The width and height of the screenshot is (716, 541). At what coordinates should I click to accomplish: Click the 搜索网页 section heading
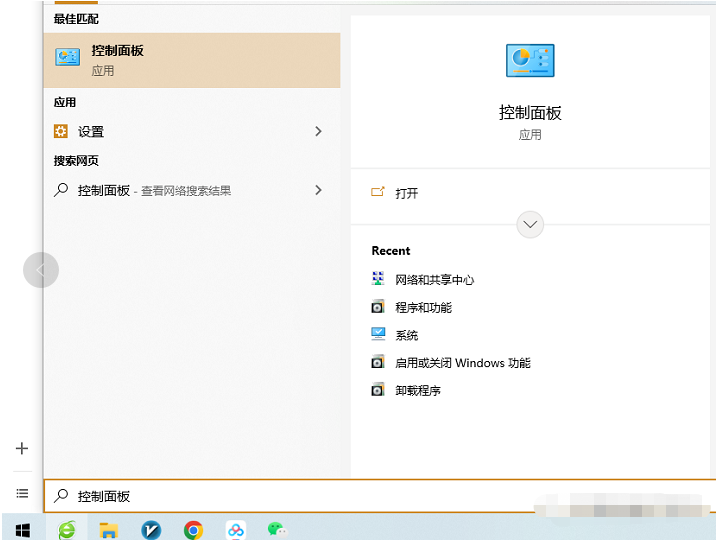pos(76,161)
